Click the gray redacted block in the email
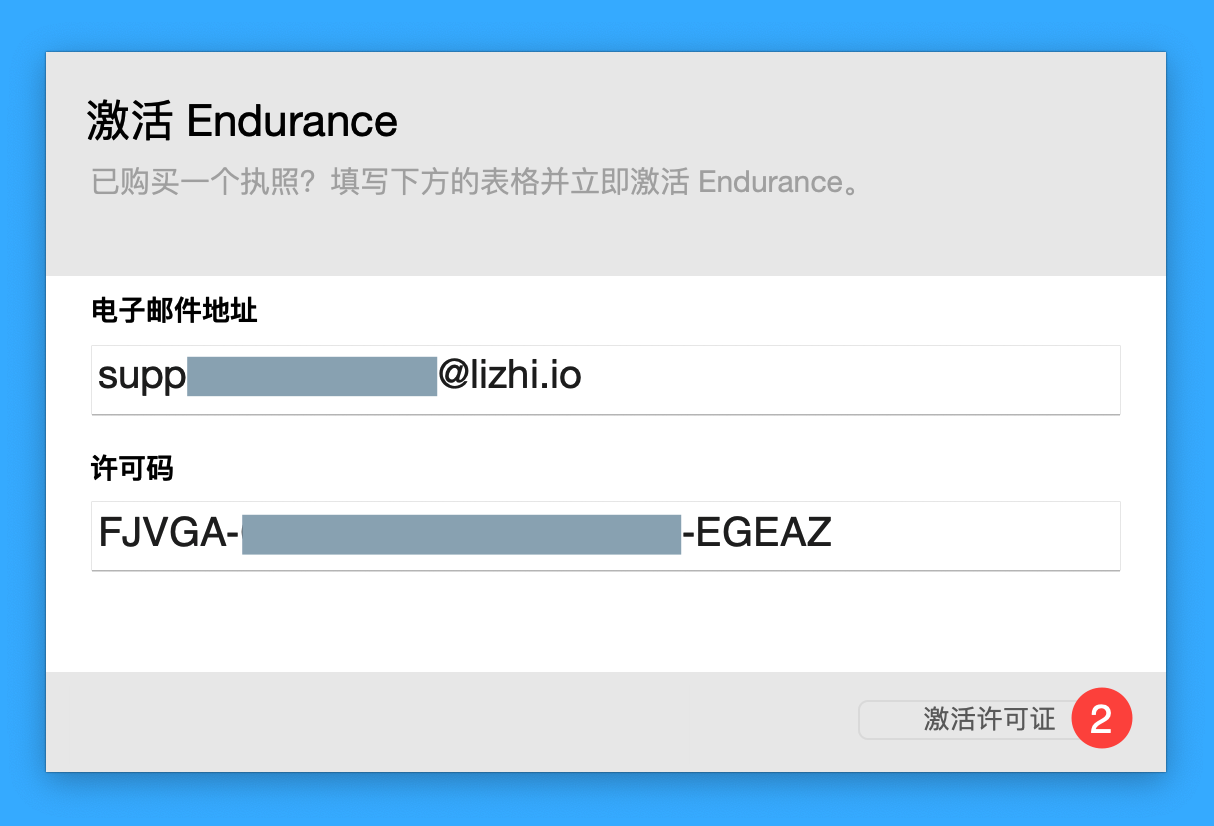1214x826 pixels. pos(312,376)
